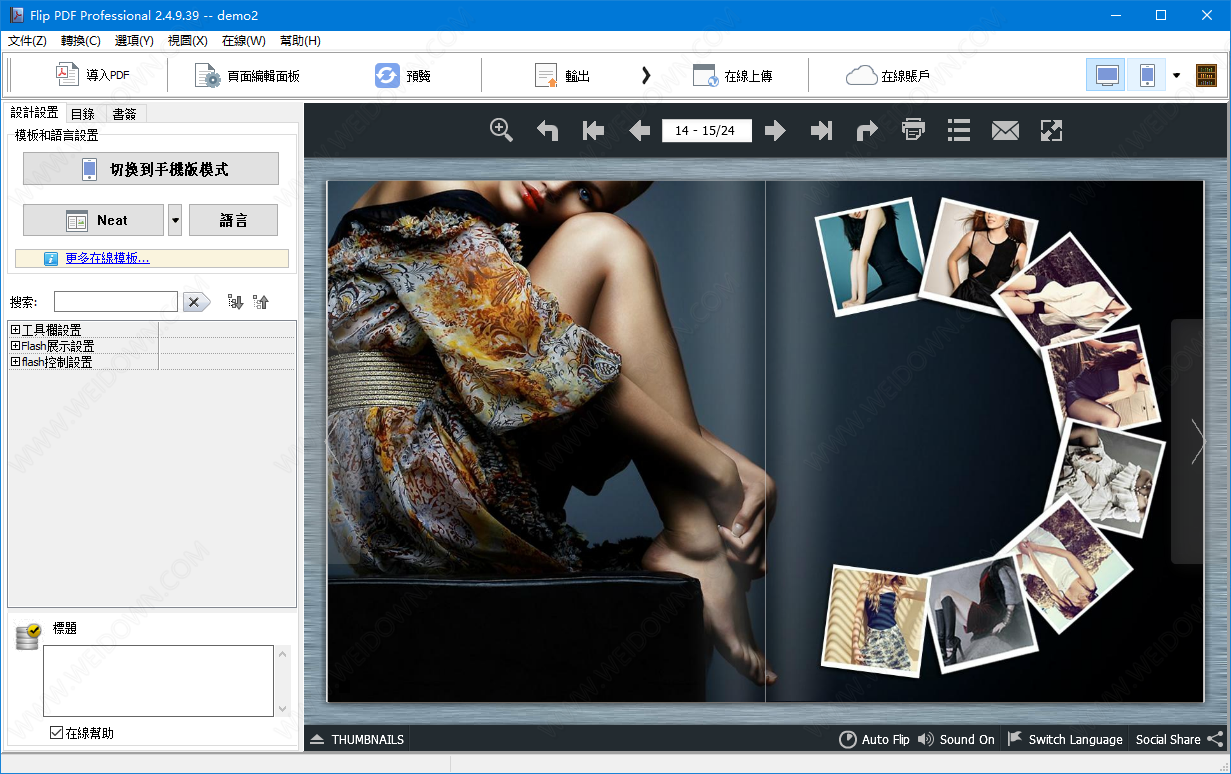Click the right page photo collage
This screenshot has height=774, width=1231.
point(985,441)
